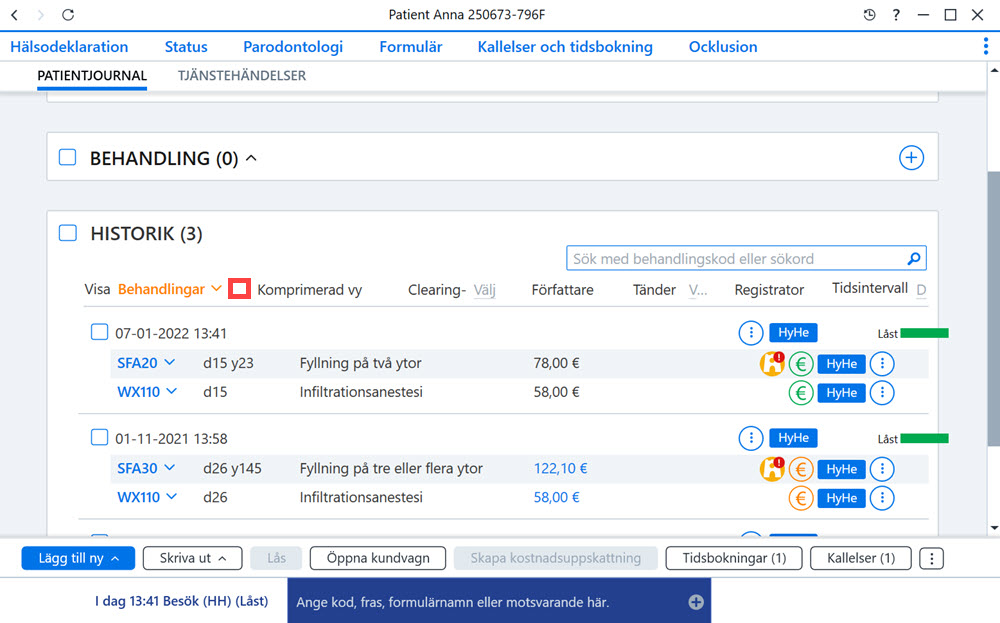This screenshot has height=623, width=1000.
Task: Open the Parodontologi menu
Action: pos(293,47)
